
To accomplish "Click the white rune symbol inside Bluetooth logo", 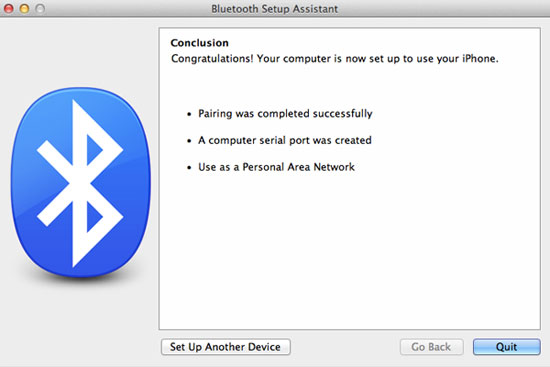I will pos(80,183).
